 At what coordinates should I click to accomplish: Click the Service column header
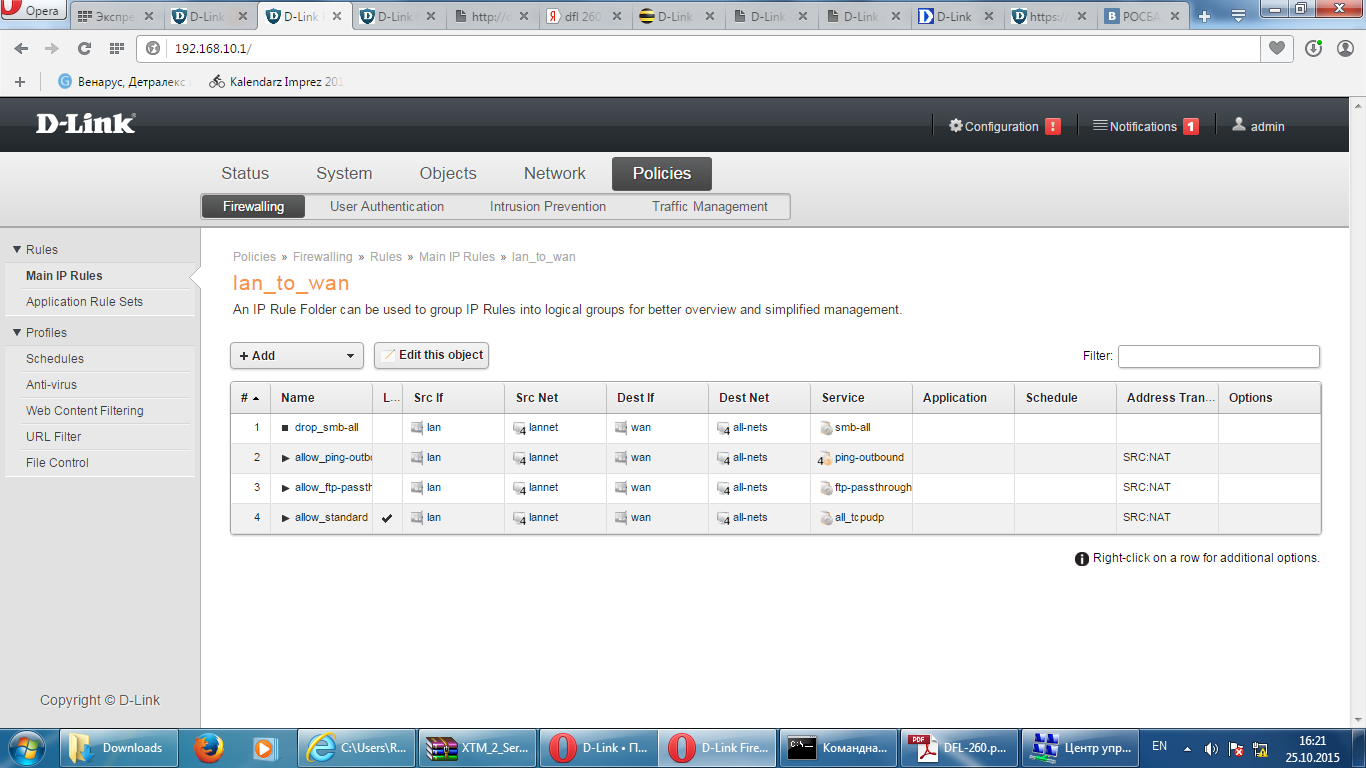pyautogui.click(x=861, y=398)
